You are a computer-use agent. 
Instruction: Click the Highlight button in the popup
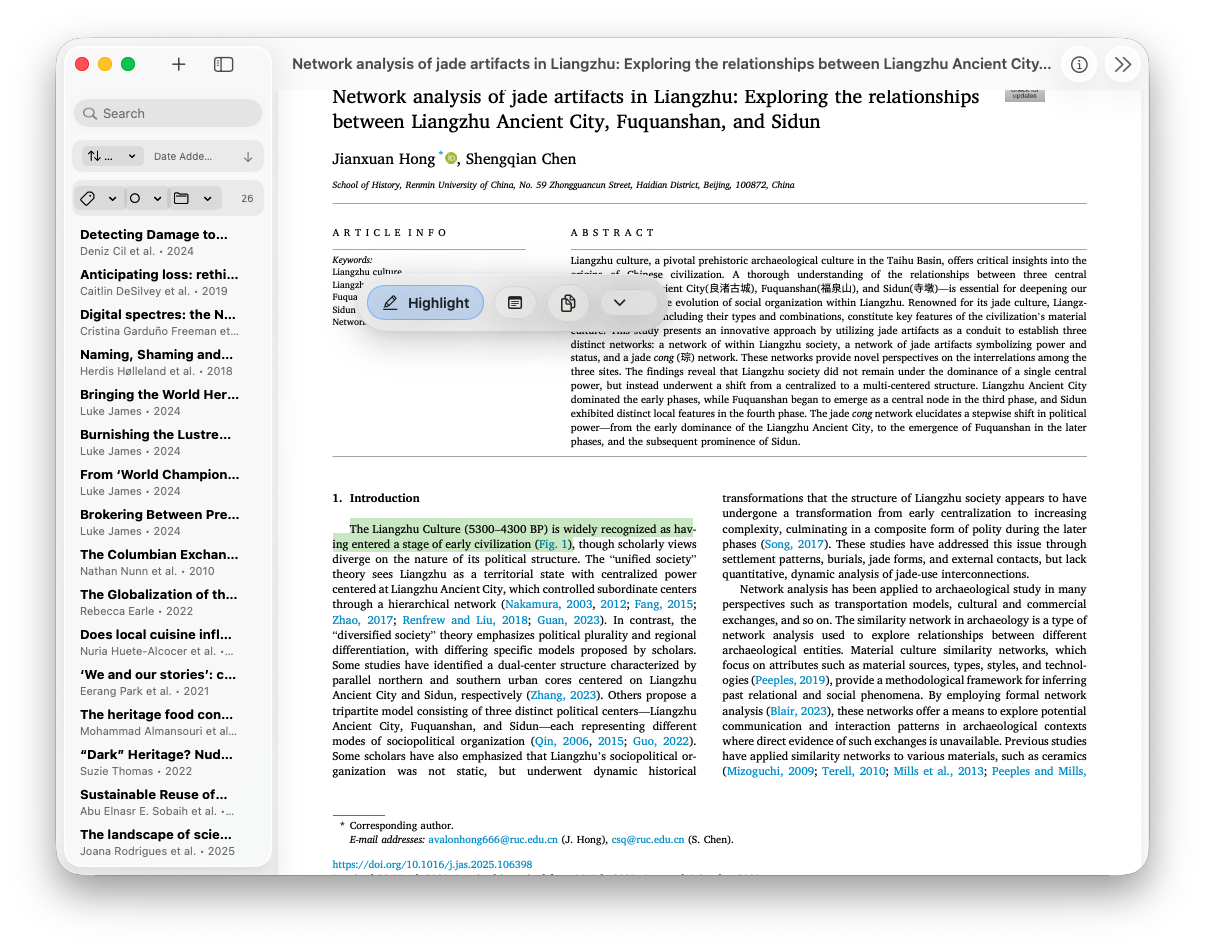pos(426,303)
